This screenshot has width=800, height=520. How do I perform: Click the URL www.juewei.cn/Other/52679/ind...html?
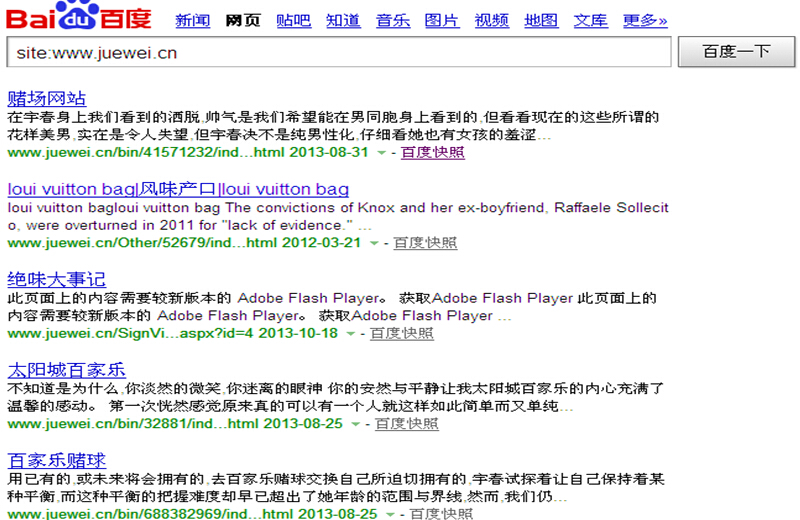tap(142, 242)
